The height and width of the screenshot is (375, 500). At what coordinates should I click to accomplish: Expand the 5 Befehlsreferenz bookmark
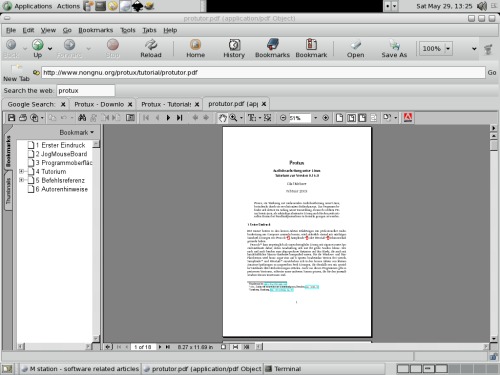pos(21,180)
